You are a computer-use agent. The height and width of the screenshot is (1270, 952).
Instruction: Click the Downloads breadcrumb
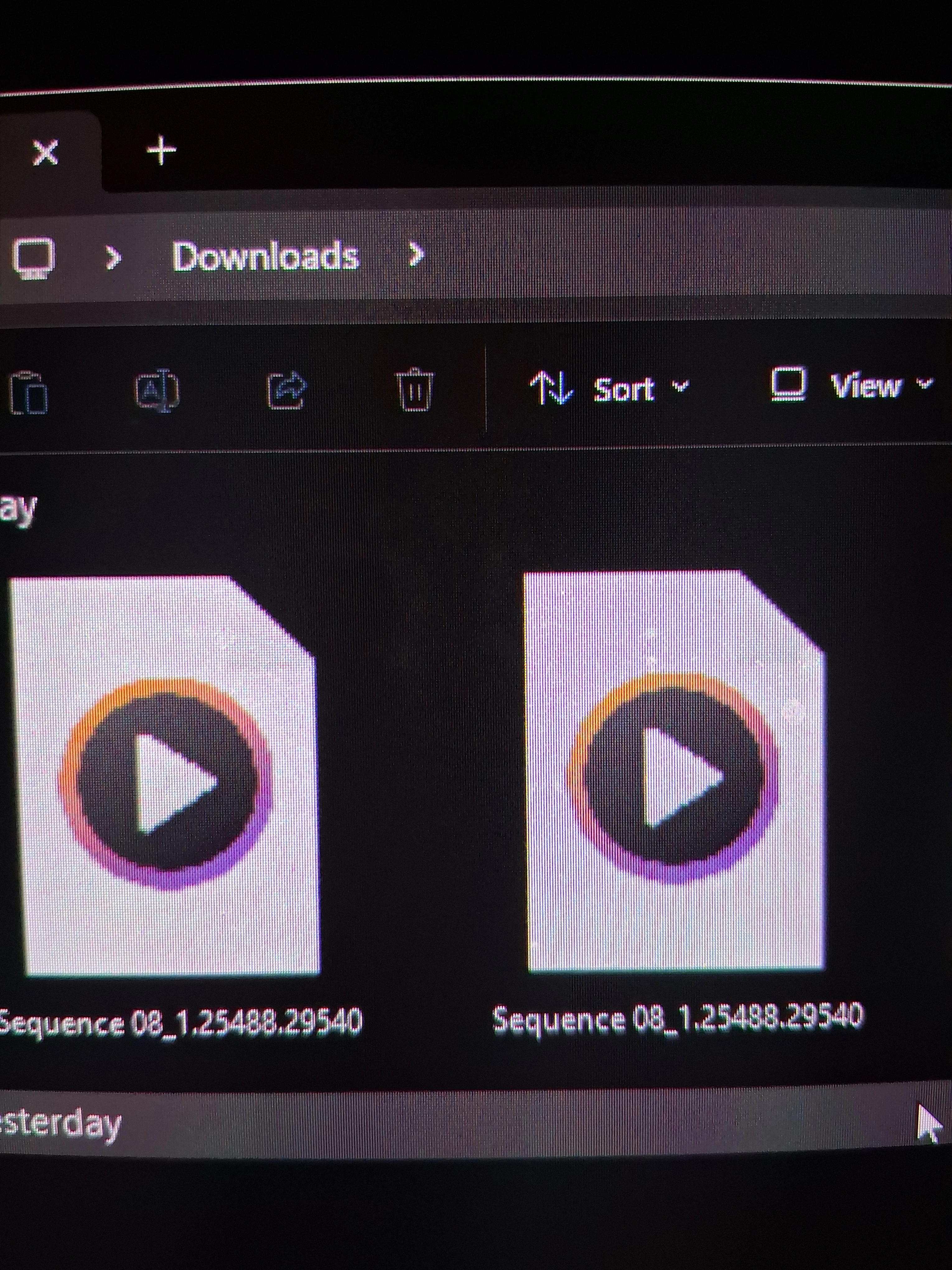click(265, 256)
